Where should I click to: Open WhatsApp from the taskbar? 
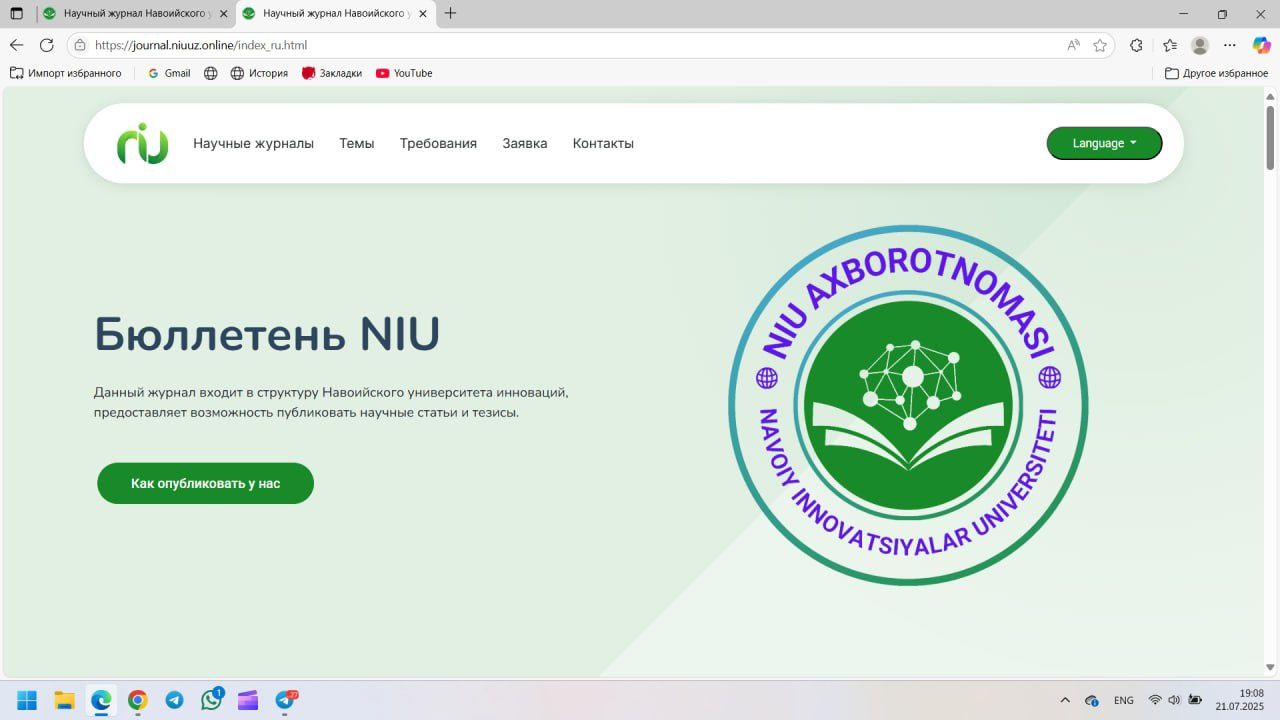[211, 700]
